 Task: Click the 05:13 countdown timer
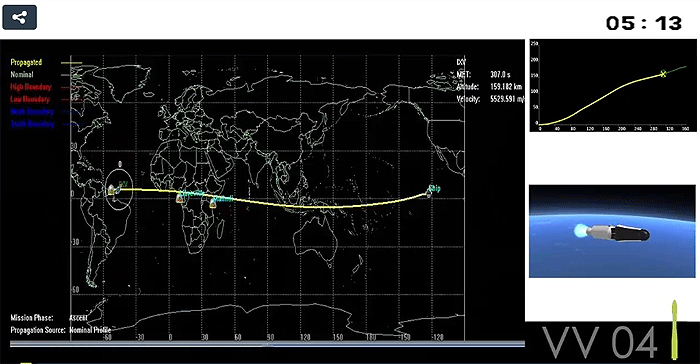(x=644, y=24)
